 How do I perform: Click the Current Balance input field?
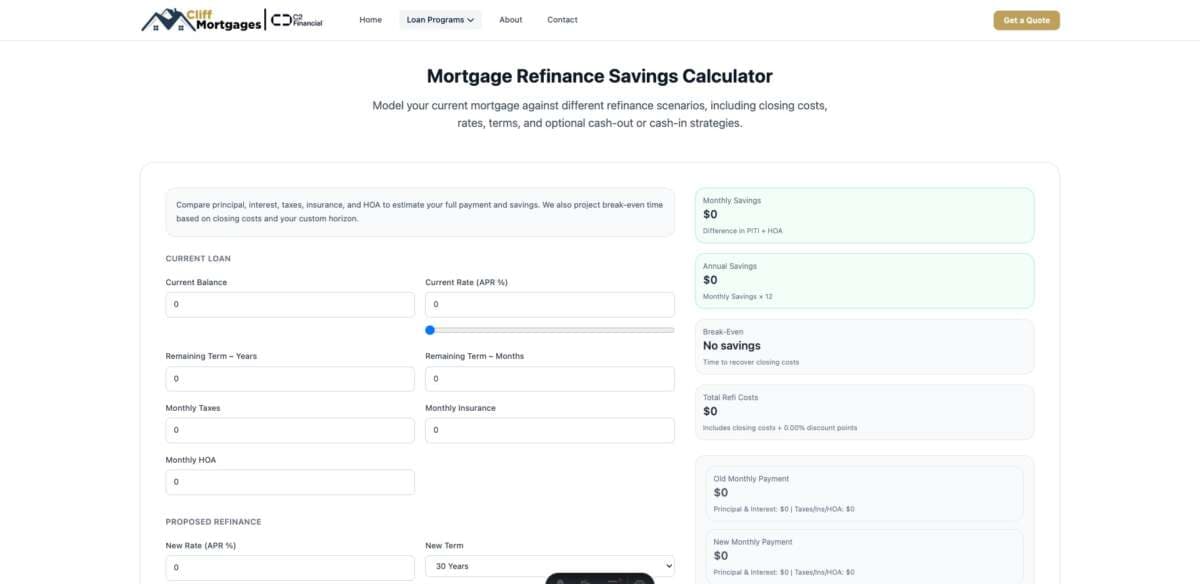click(289, 303)
